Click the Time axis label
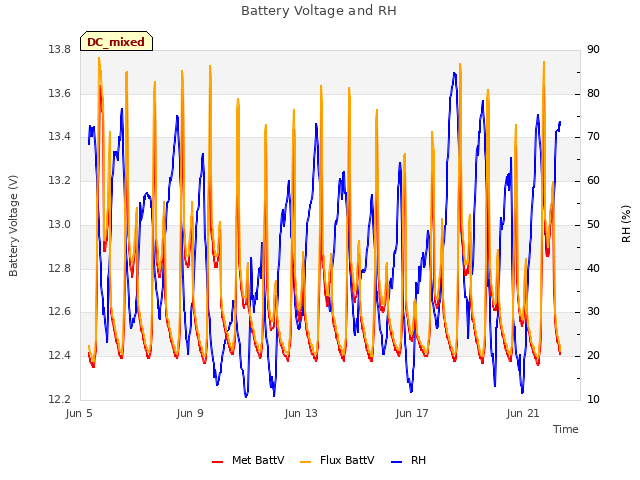Screen dimensions: 640x480 566,429
